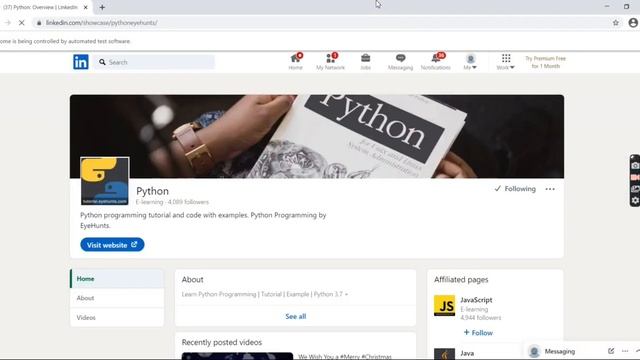Focus the LinkedIn Search field
640x360 pixels.
155,62
